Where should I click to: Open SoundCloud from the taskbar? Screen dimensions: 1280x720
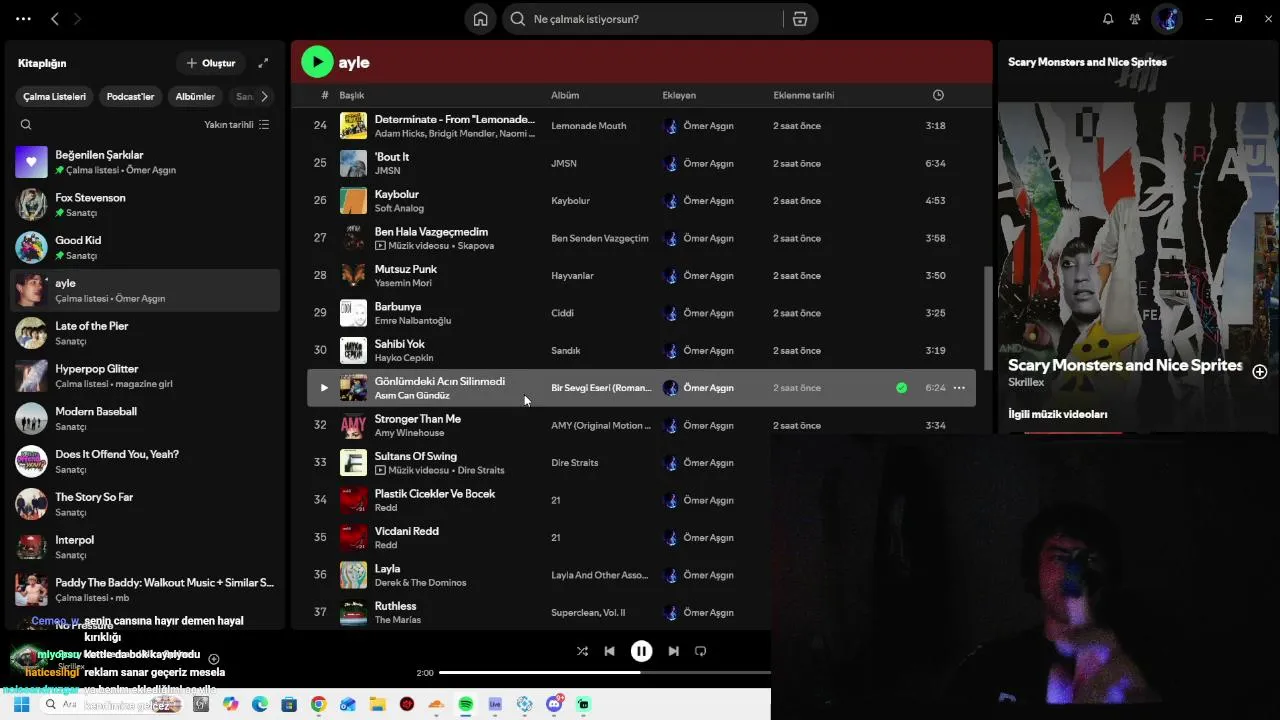click(x=436, y=704)
